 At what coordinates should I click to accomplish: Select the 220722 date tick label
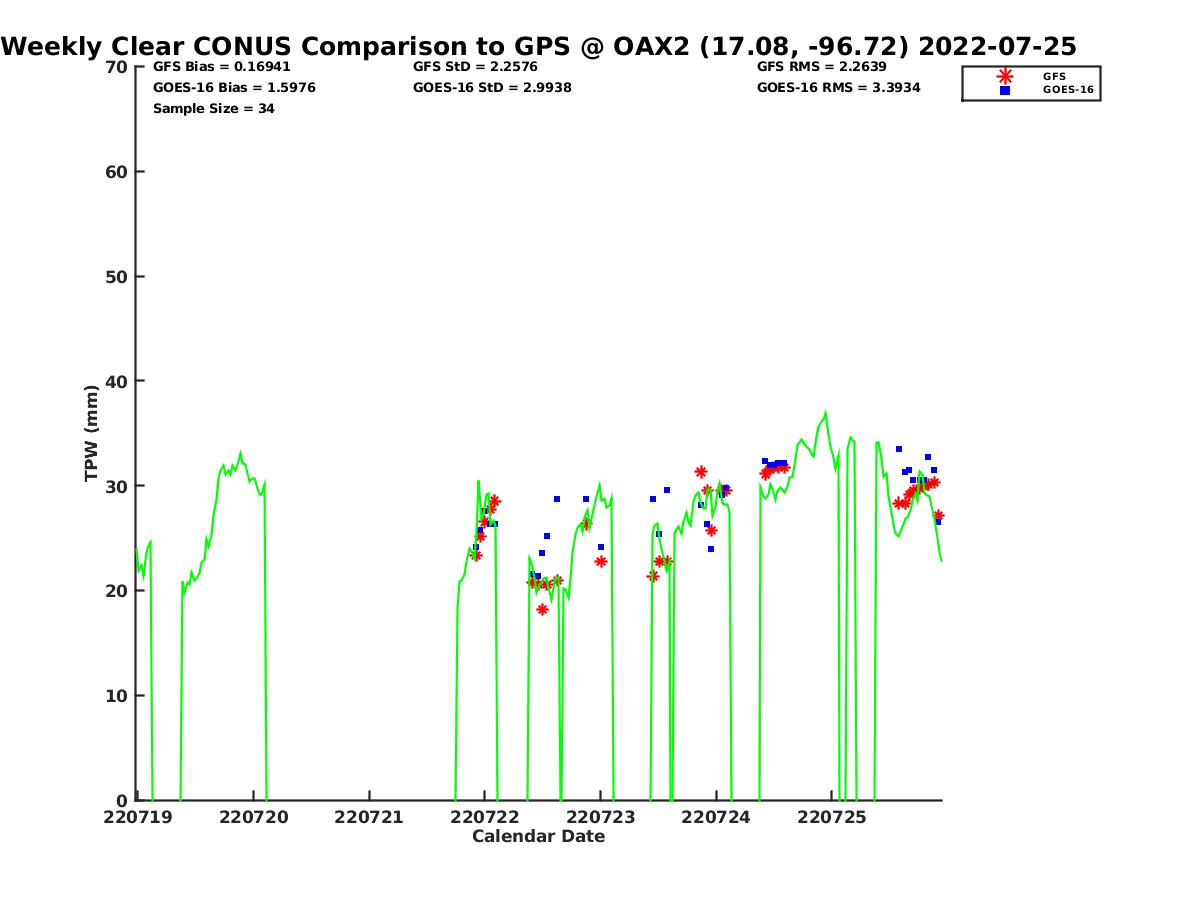coord(485,817)
